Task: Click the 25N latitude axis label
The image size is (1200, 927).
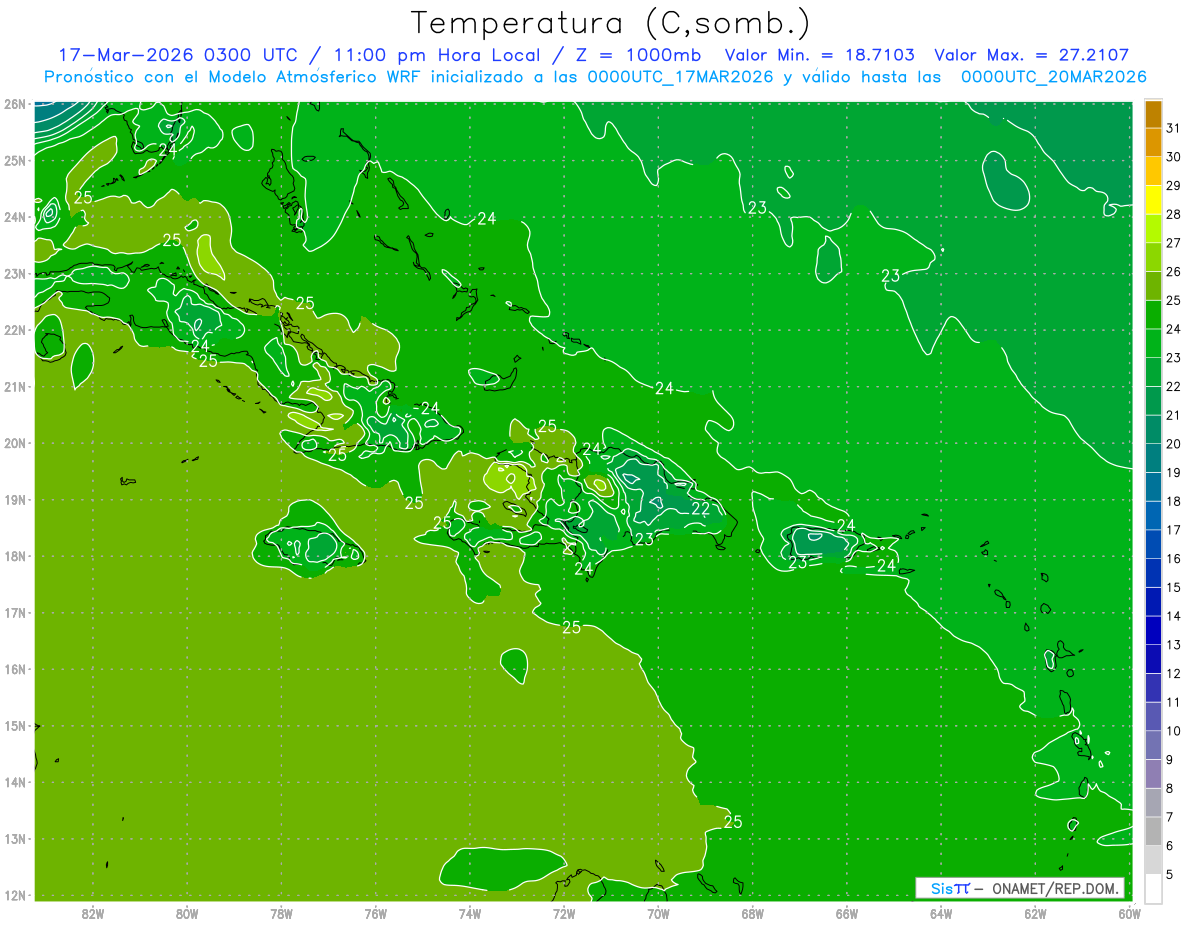Action: (x=14, y=160)
